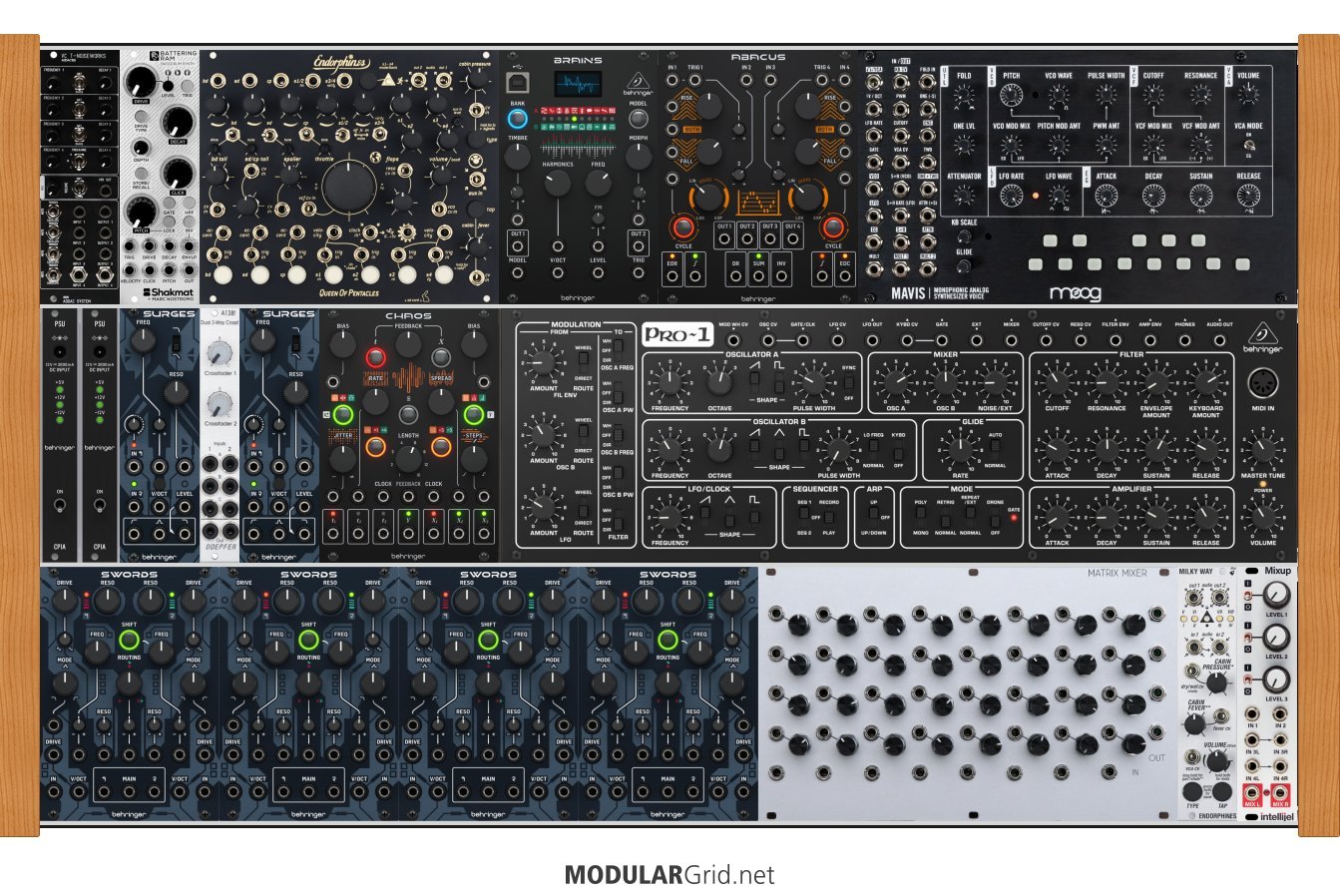This screenshot has width=1340, height=896.
Task: Push the TAP button on Milky Way
Action: point(1221,791)
